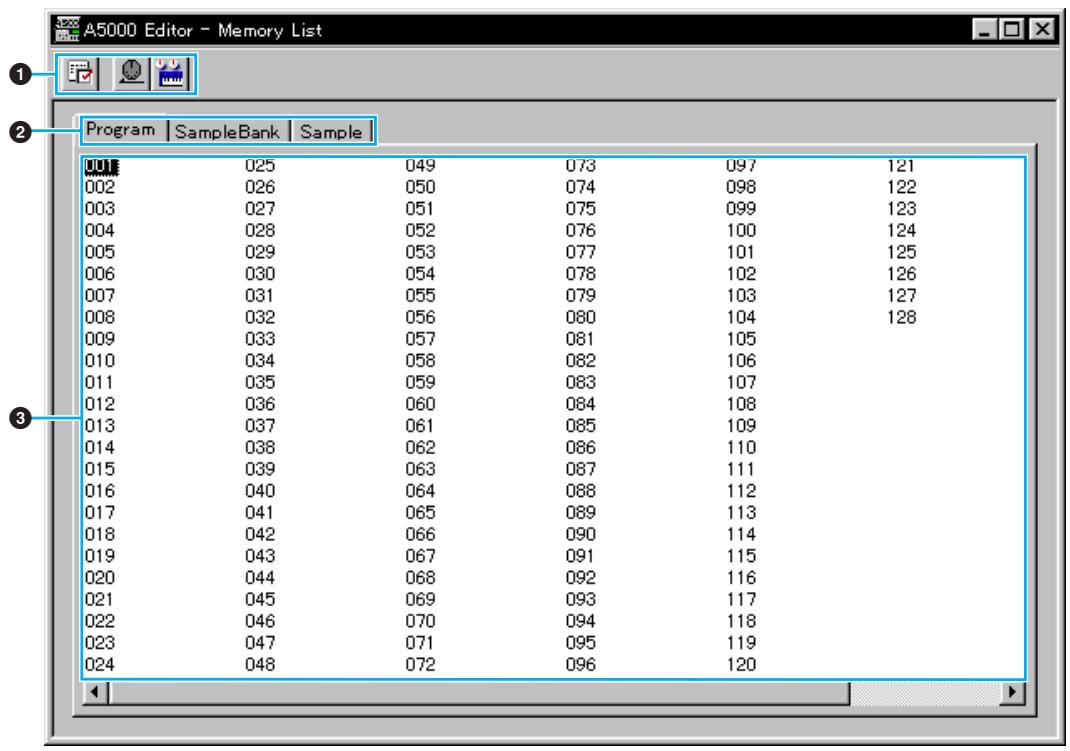Select program 061
1070x751 pixels.
420,426
